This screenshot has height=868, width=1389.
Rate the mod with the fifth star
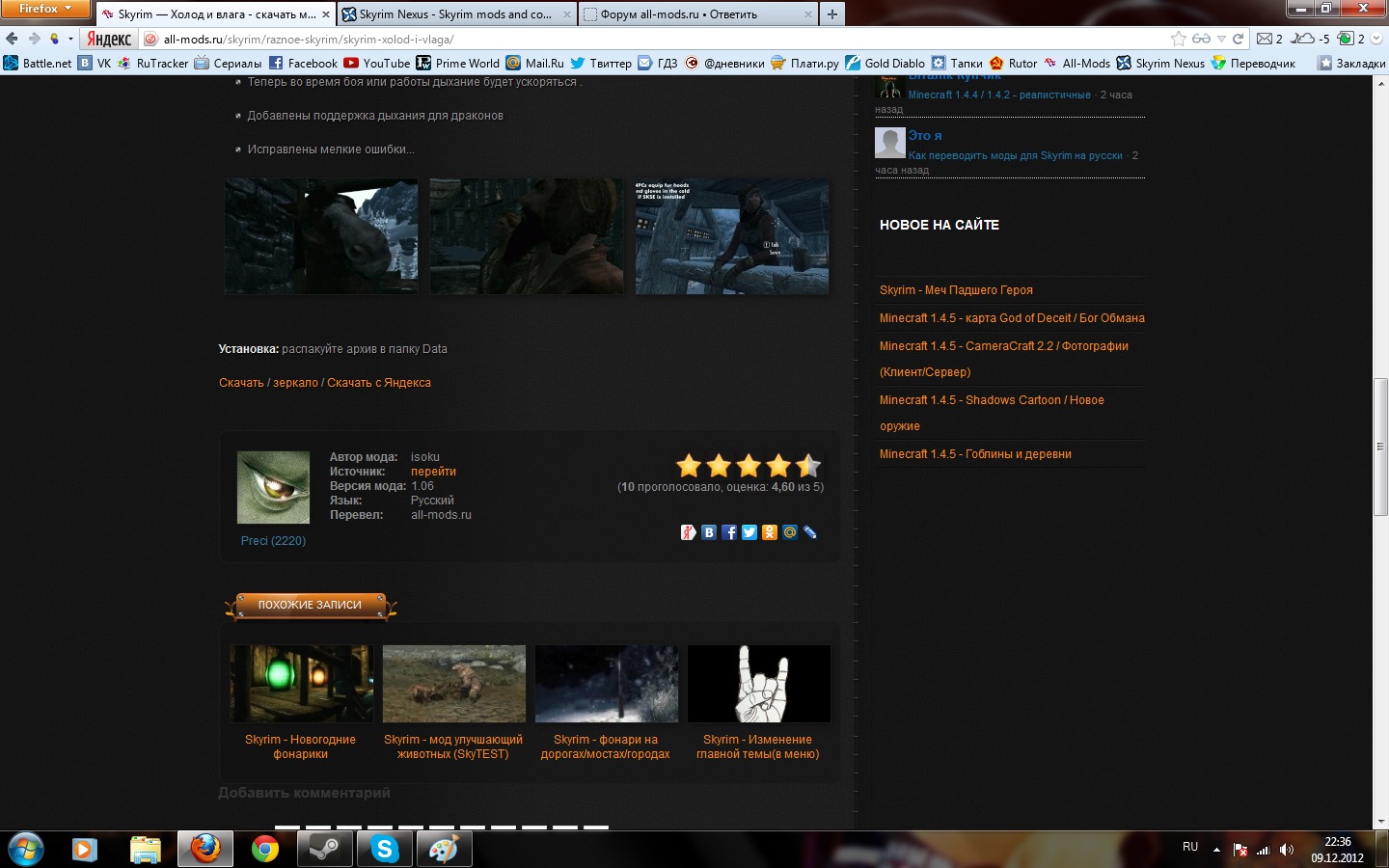click(x=808, y=467)
